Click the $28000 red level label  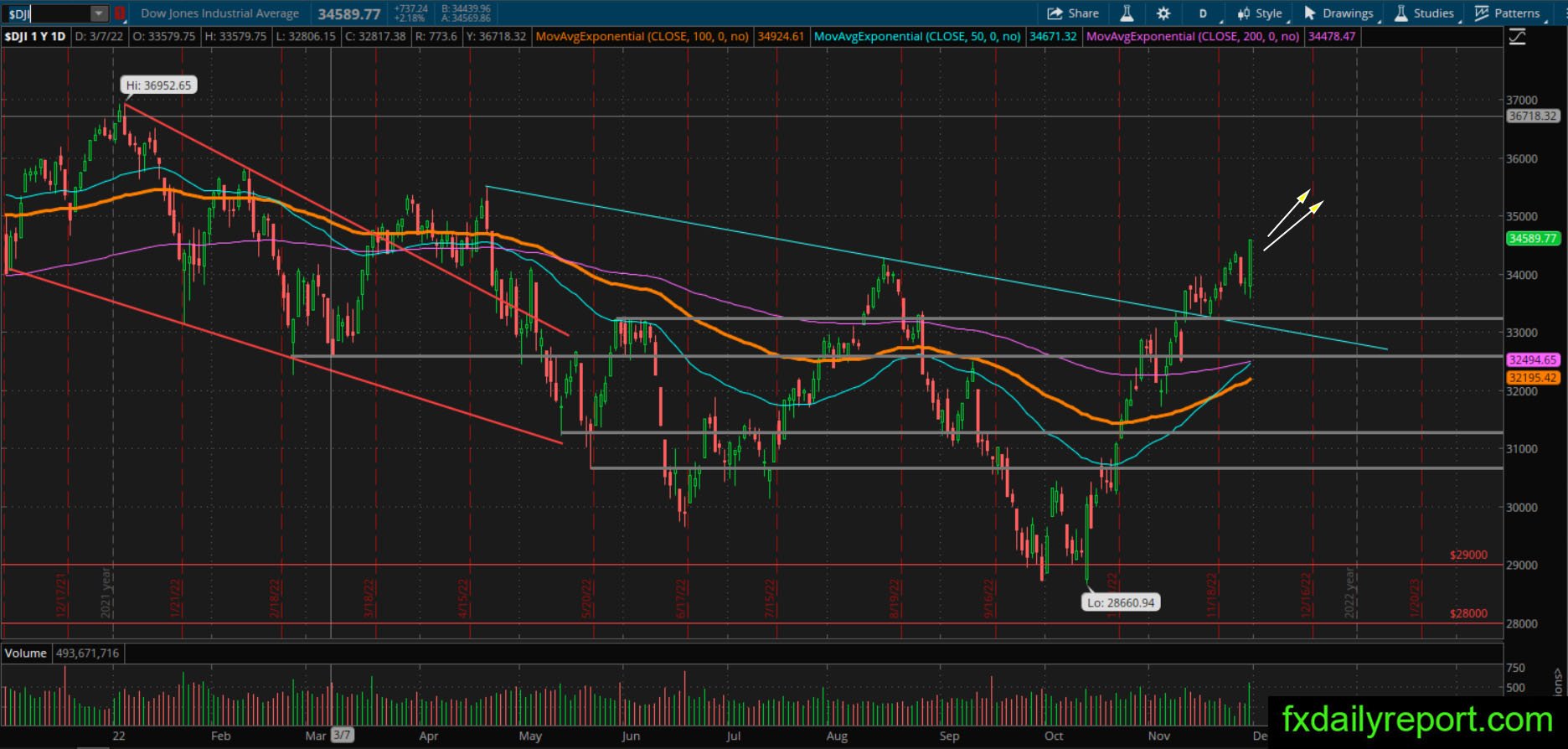(x=1468, y=613)
